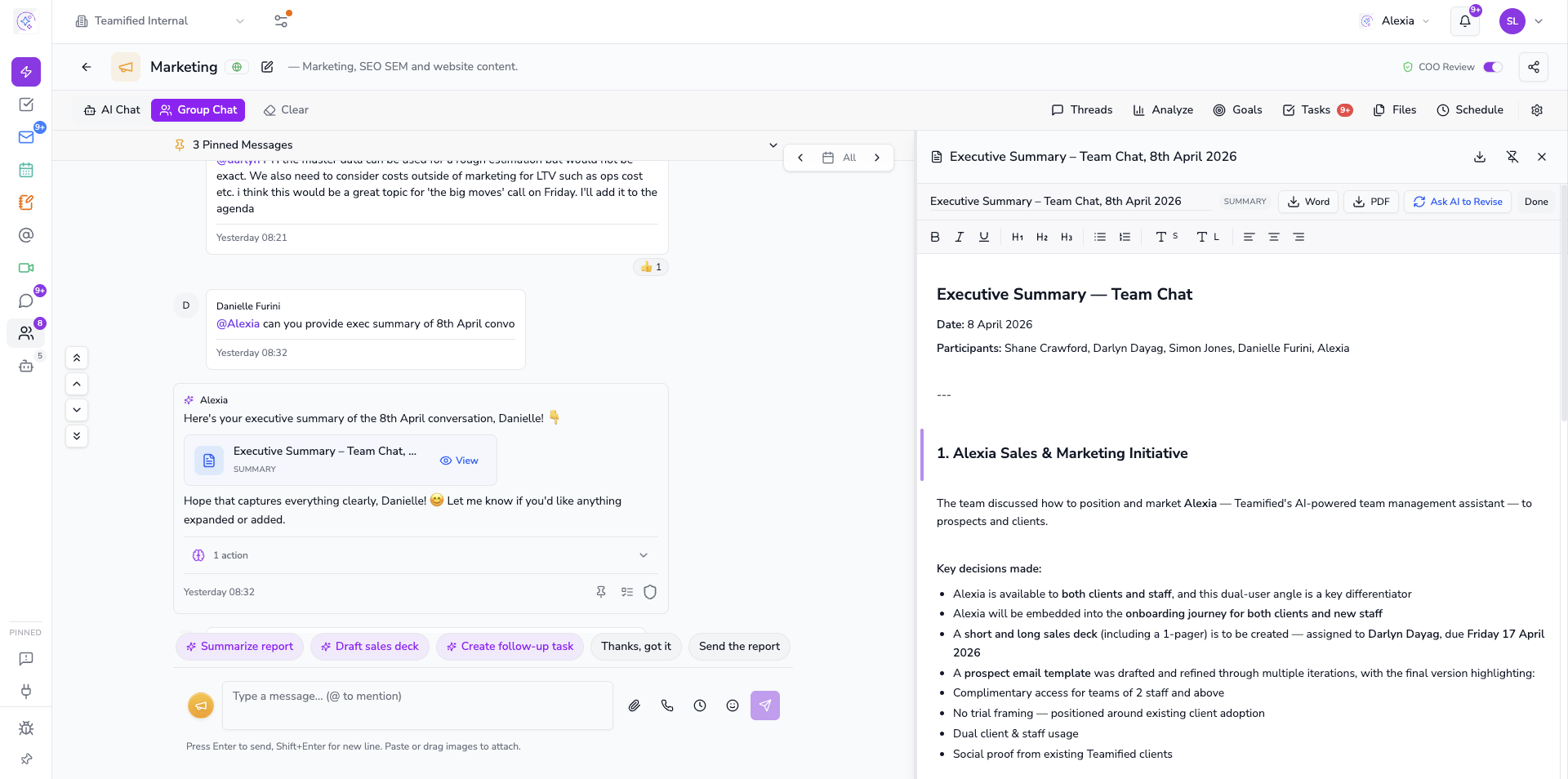
Task: Open notifications bell icon
Action: coord(1465,21)
